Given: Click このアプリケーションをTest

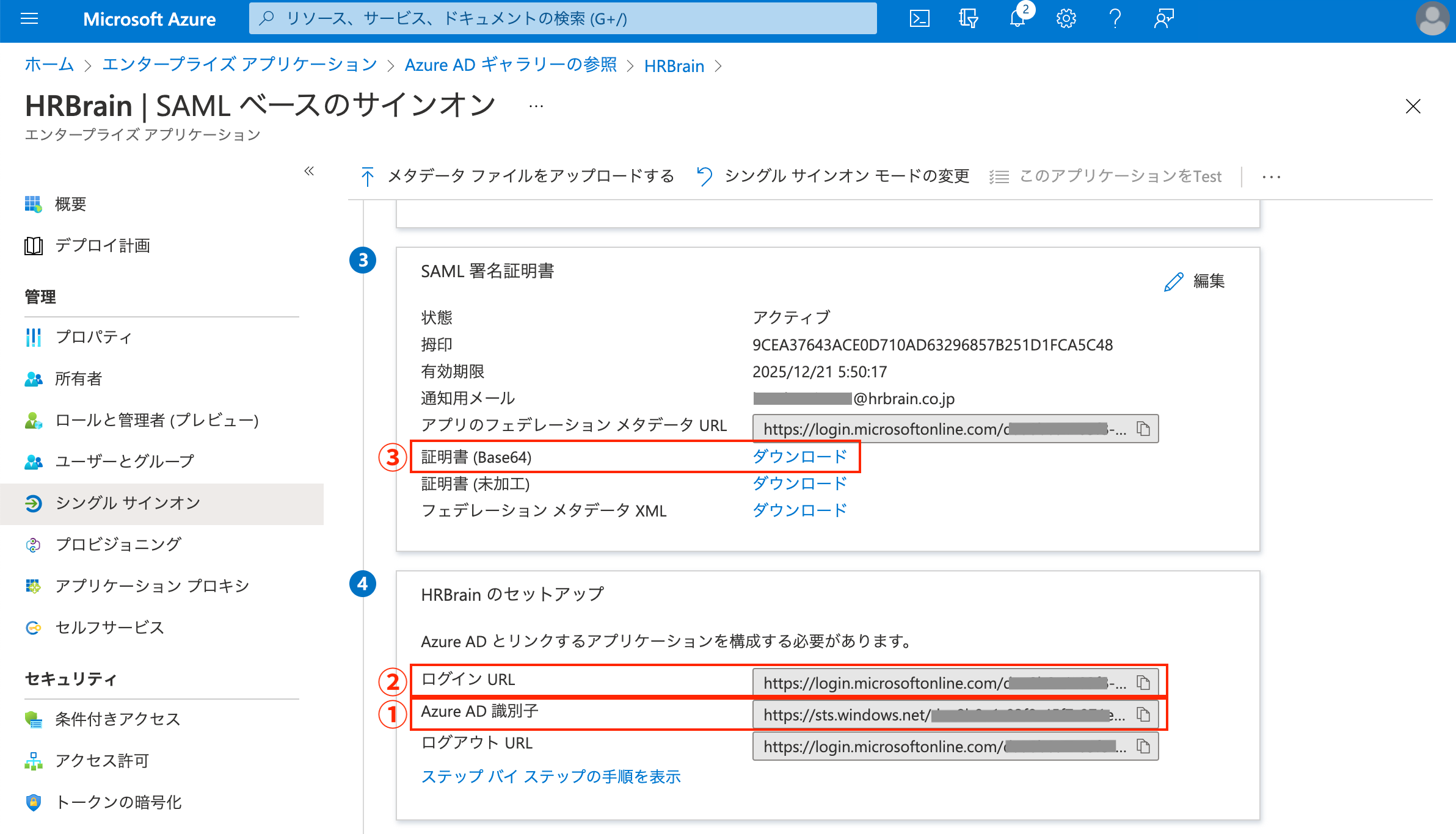Looking at the screenshot, I should coord(1105,176).
